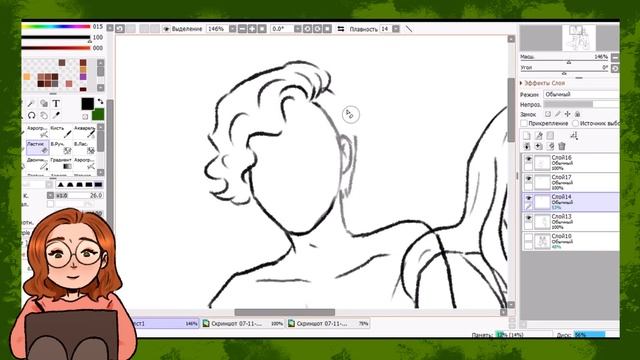
Task: Select the В.Руч. selection pen tool
Action: coord(61,148)
